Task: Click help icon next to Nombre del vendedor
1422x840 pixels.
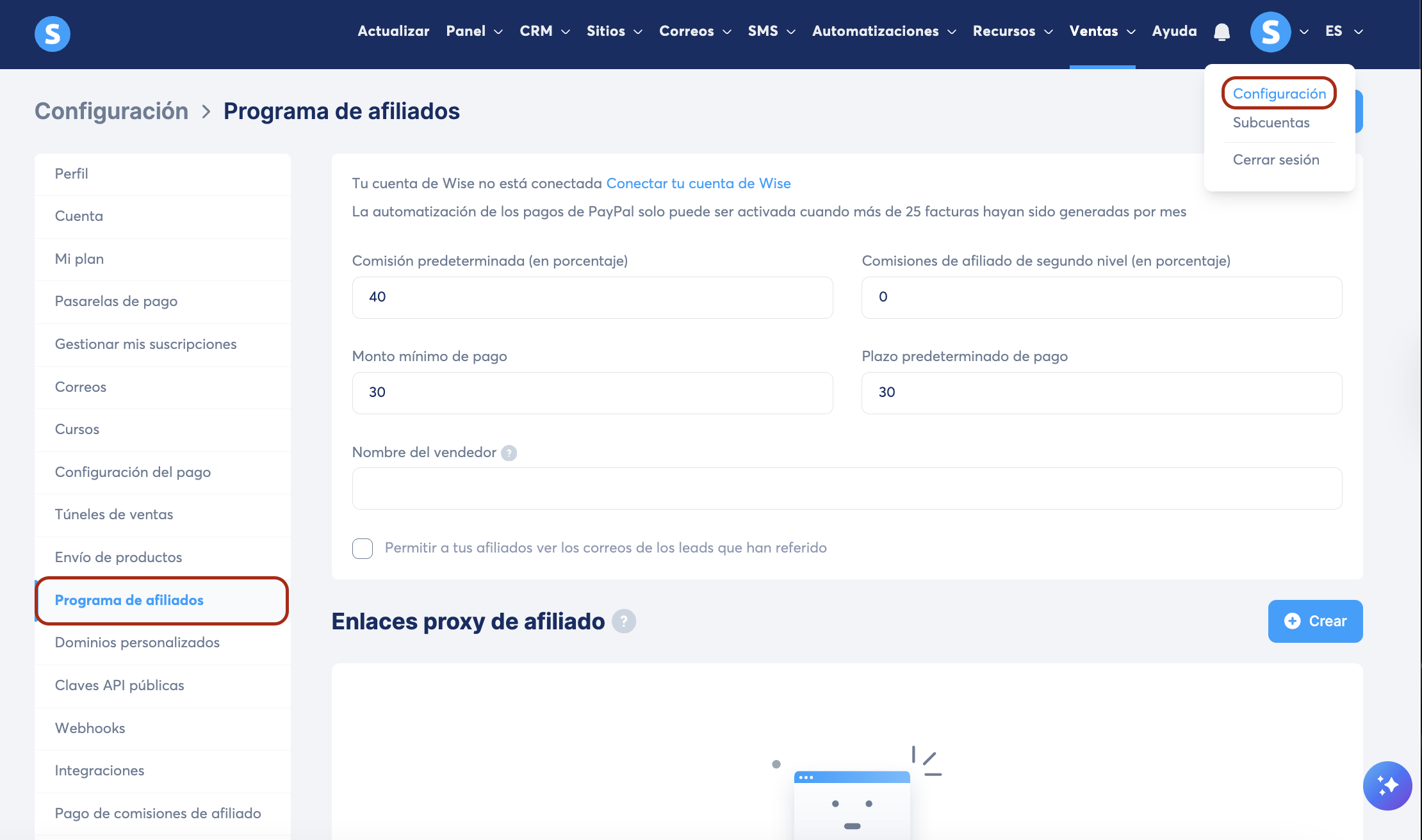Action: point(509,453)
